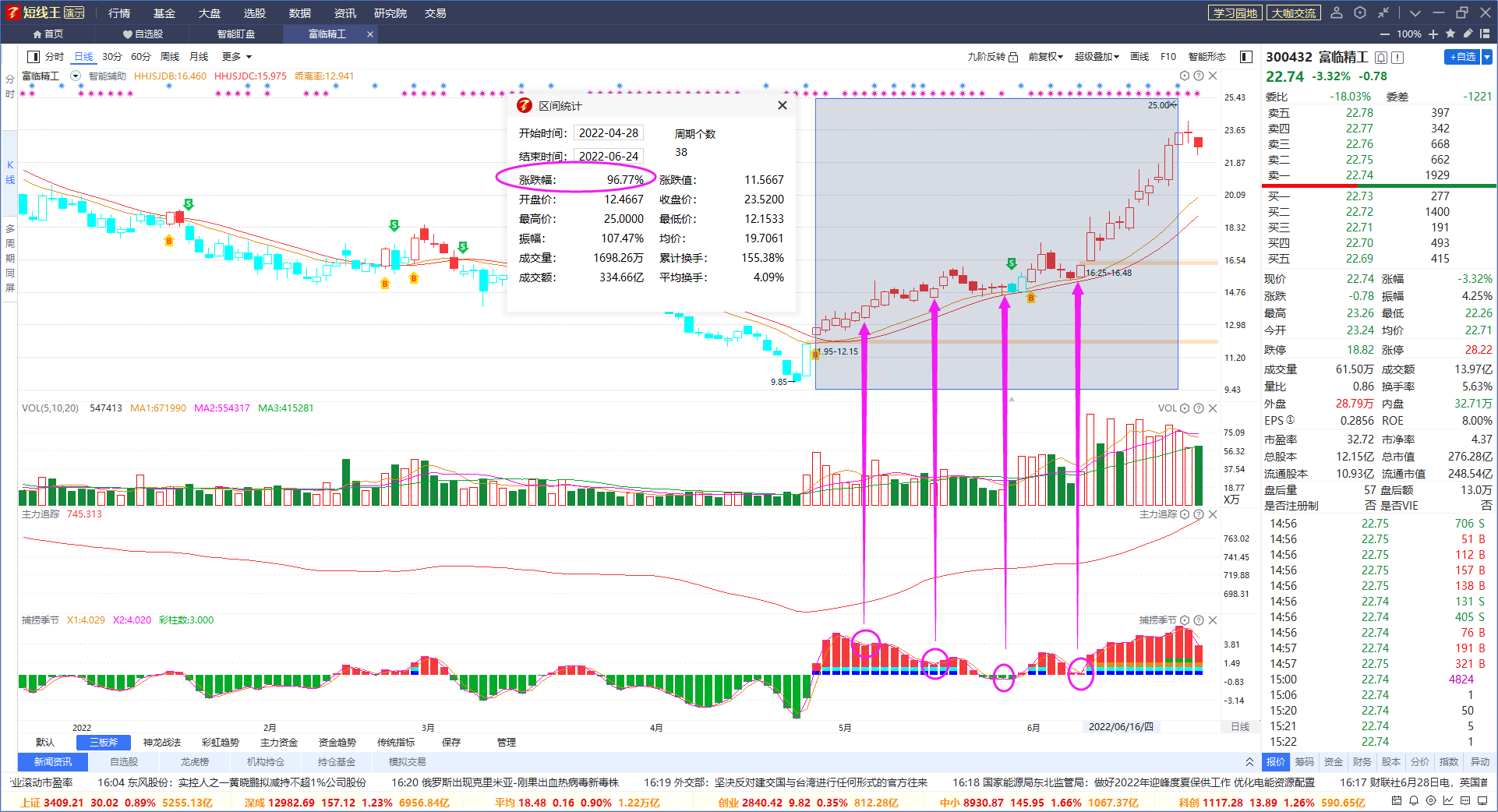1498x812 pixels.
Task: Close the 富临精工 tab
Action: click(370, 34)
